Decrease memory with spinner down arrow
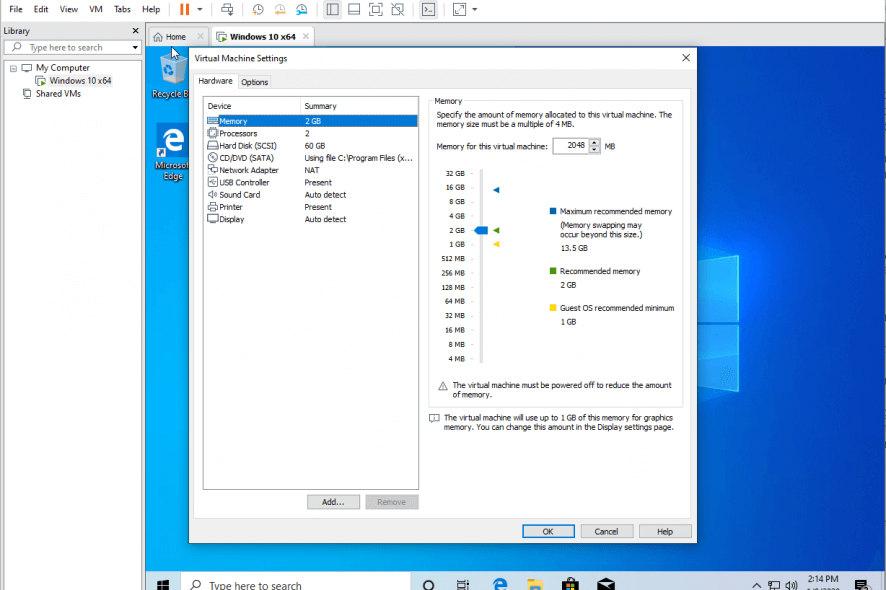Screen dimensions: 886x590 click(x=594, y=150)
